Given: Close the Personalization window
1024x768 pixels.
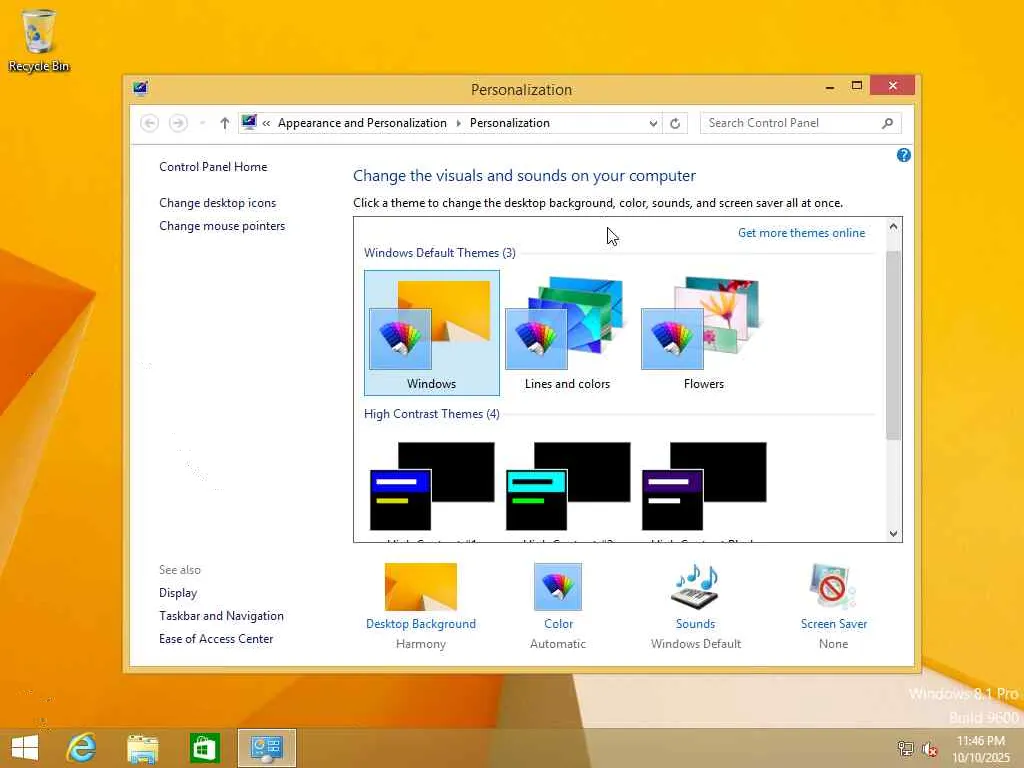Looking at the screenshot, I should coord(892,86).
